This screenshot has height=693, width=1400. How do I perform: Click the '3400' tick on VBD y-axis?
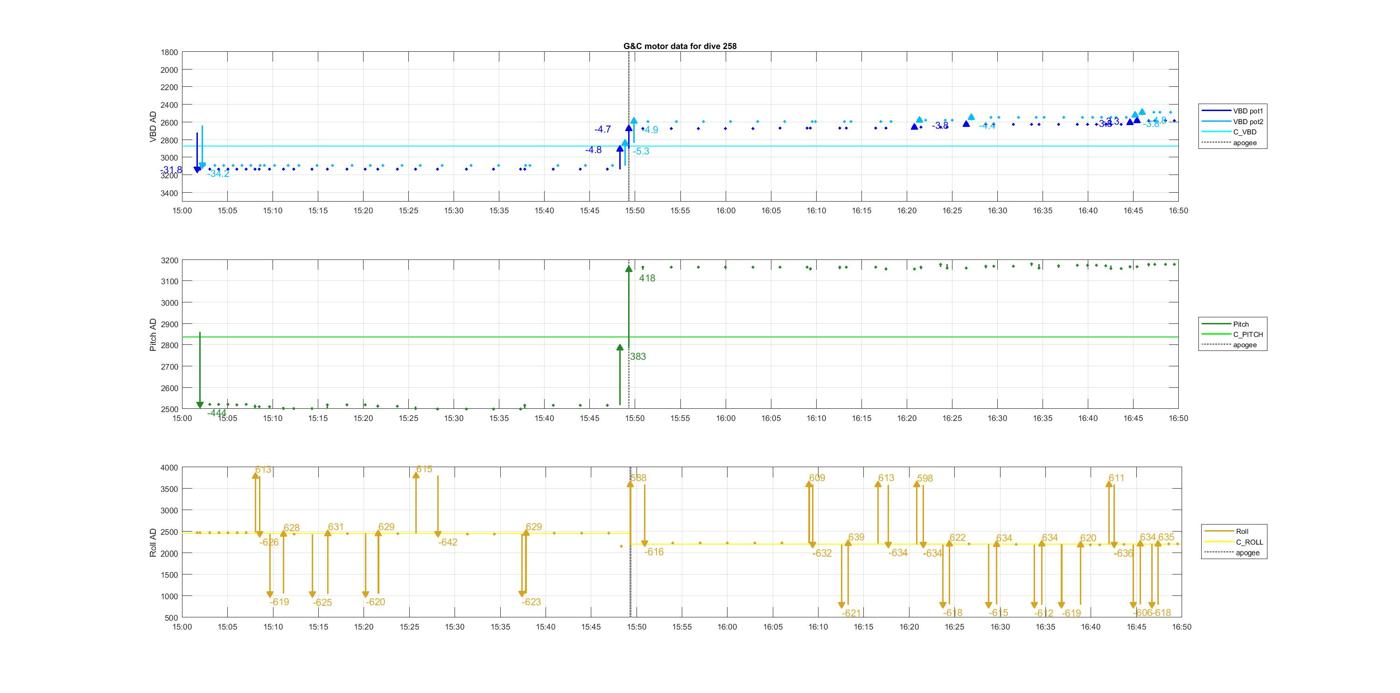point(170,193)
